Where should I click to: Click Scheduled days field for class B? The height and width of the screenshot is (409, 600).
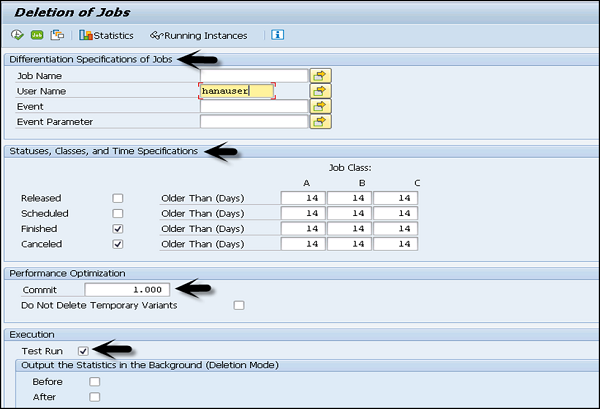[x=349, y=213]
